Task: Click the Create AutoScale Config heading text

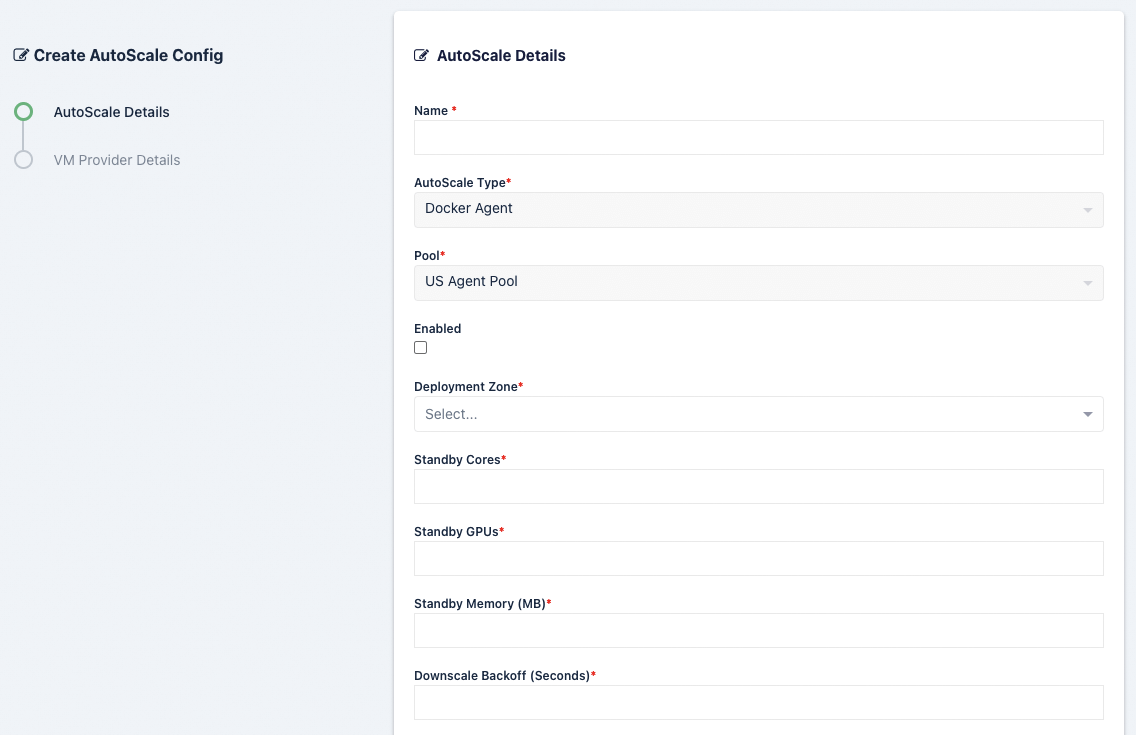Action: tap(128, 56)
